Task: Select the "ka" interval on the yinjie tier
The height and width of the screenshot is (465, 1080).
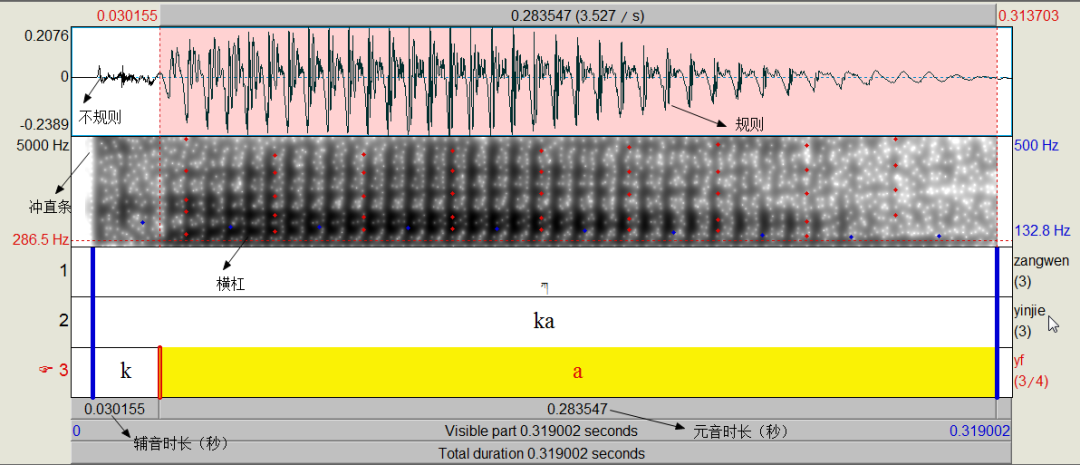Action: pos(544,322)
